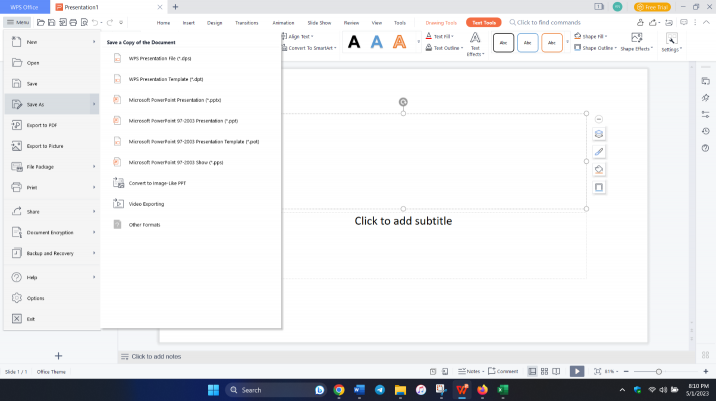Expand the Backup and Recovery submenu

point(94,253)
